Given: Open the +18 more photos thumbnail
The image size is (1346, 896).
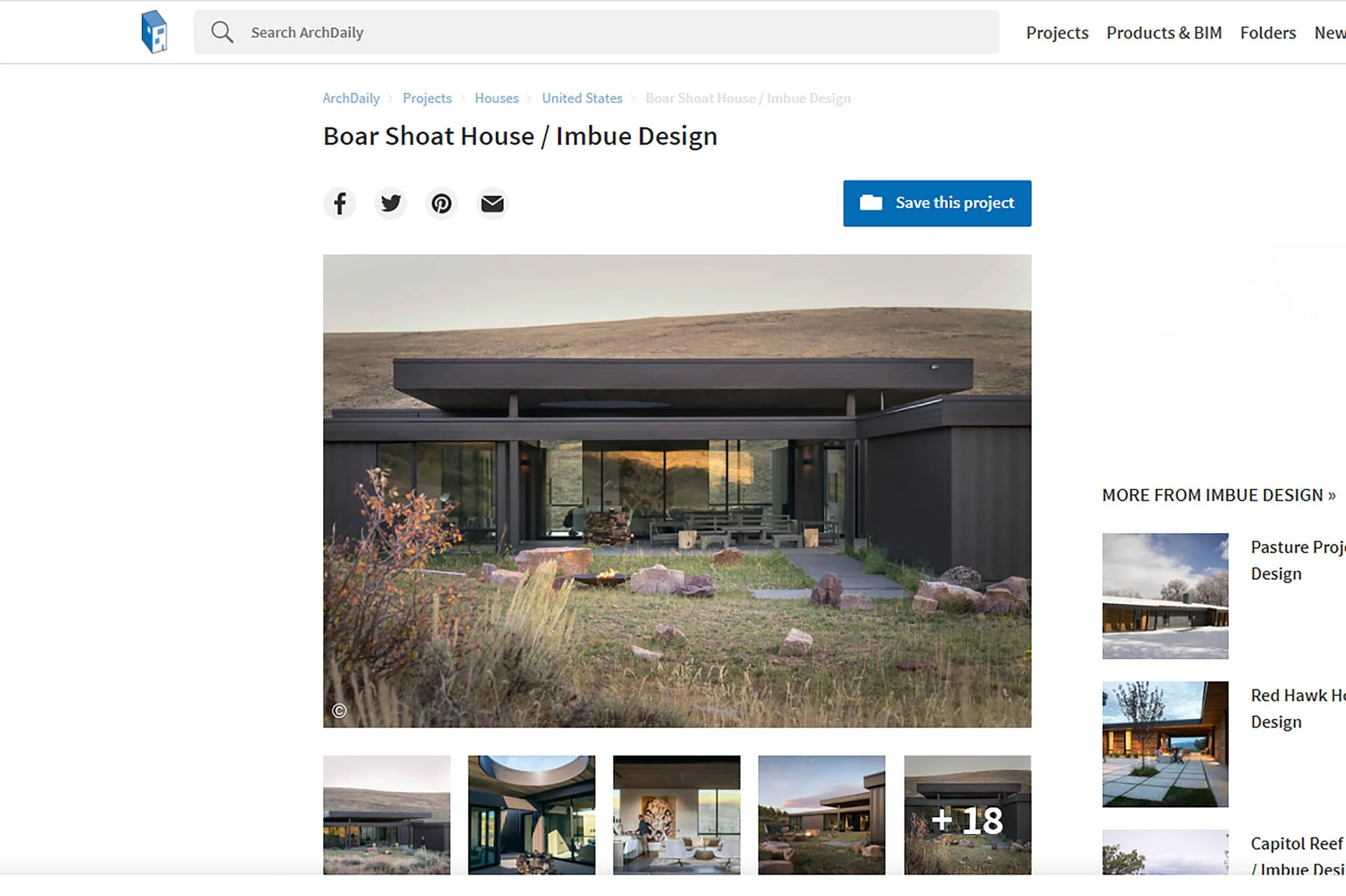Looking at the screenshot, I should [x=968, y=815].
